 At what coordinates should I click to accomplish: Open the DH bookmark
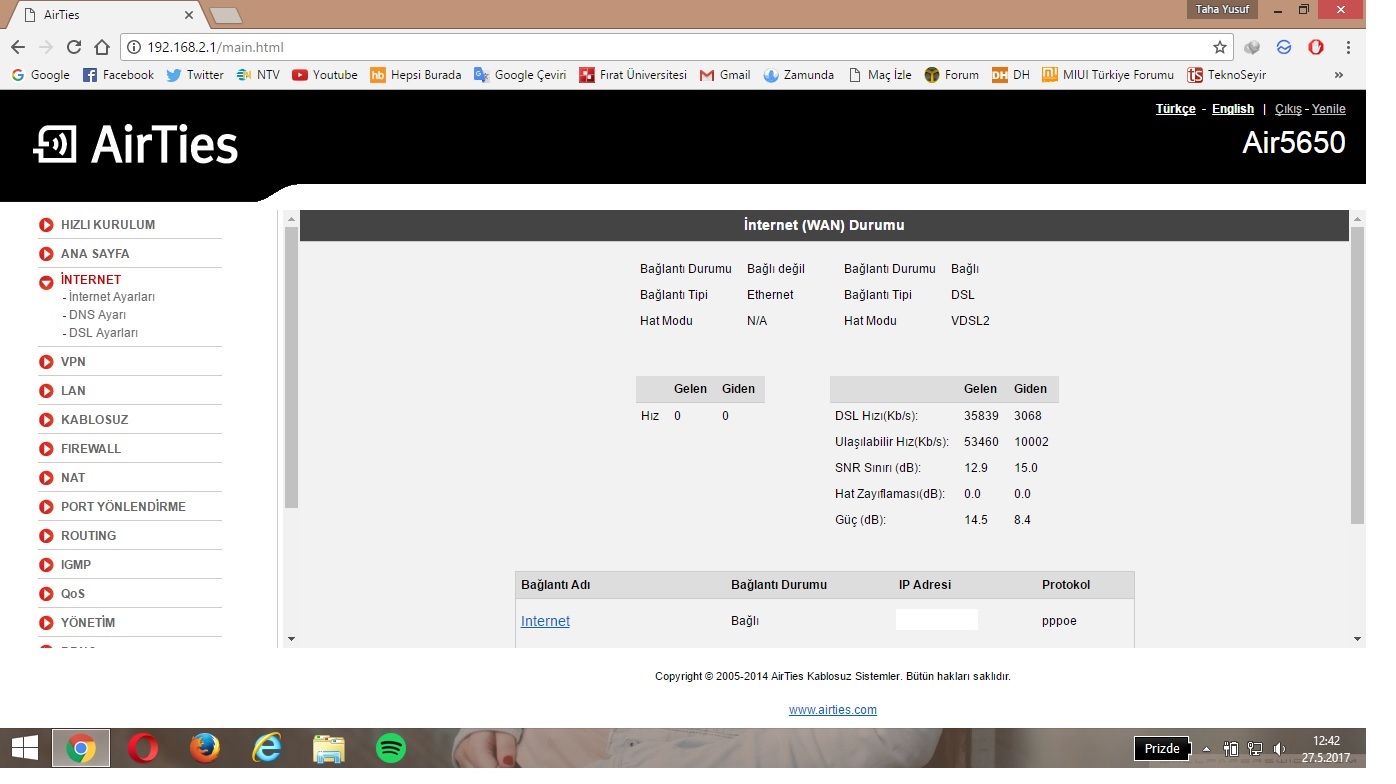(x=1011, y=75)
